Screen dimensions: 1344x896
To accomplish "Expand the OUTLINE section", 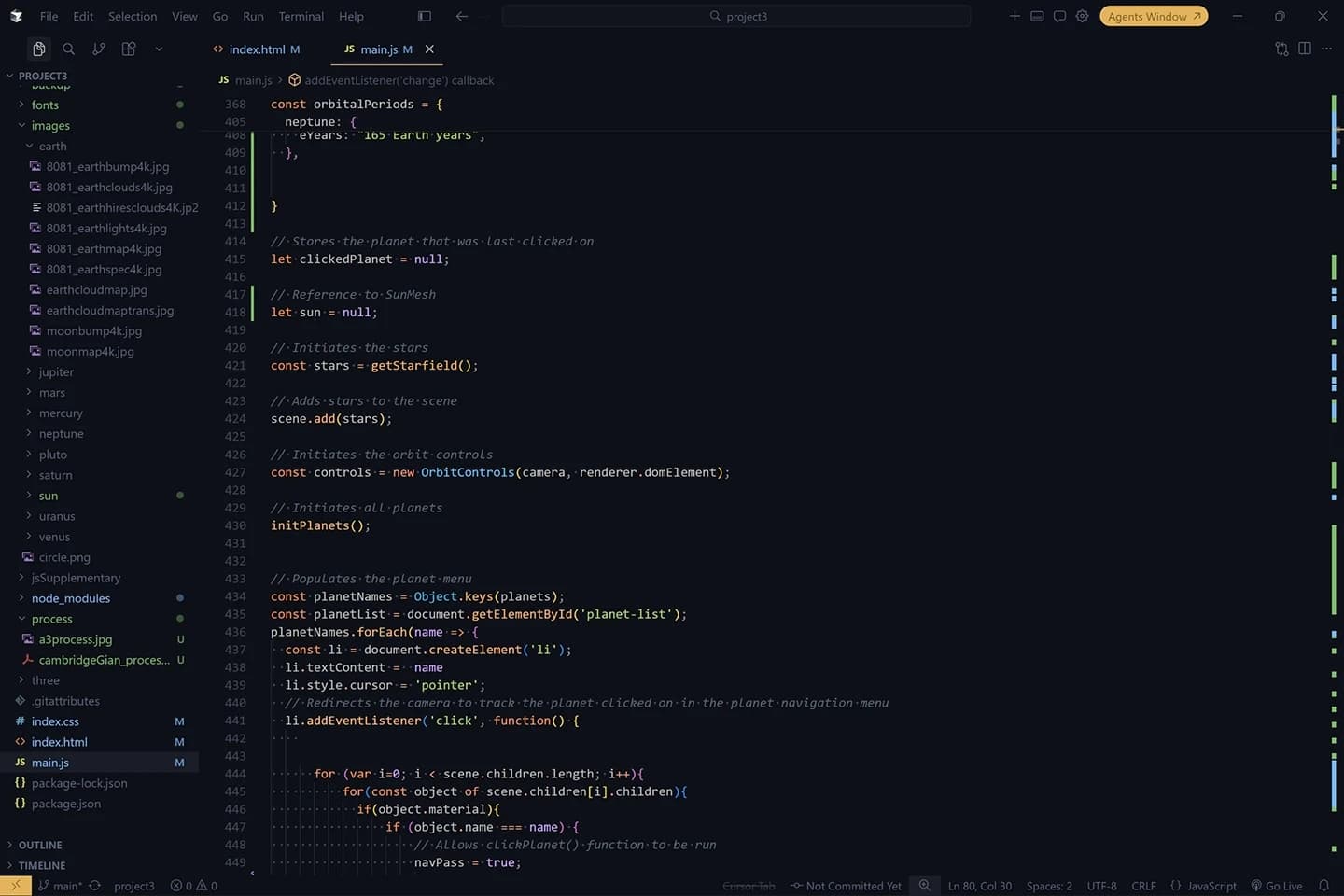I will (40, 845).
